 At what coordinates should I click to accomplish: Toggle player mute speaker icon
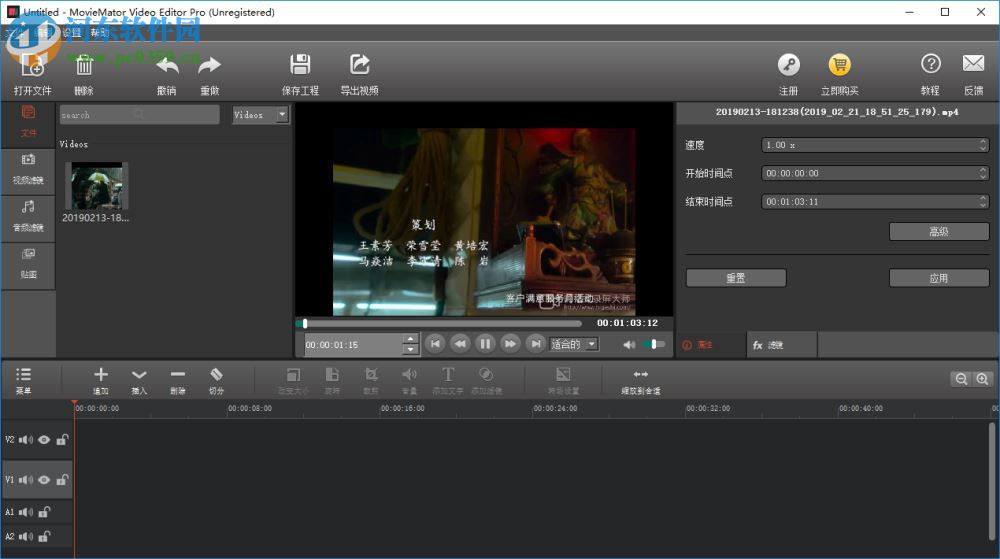[x=629, y=345]
